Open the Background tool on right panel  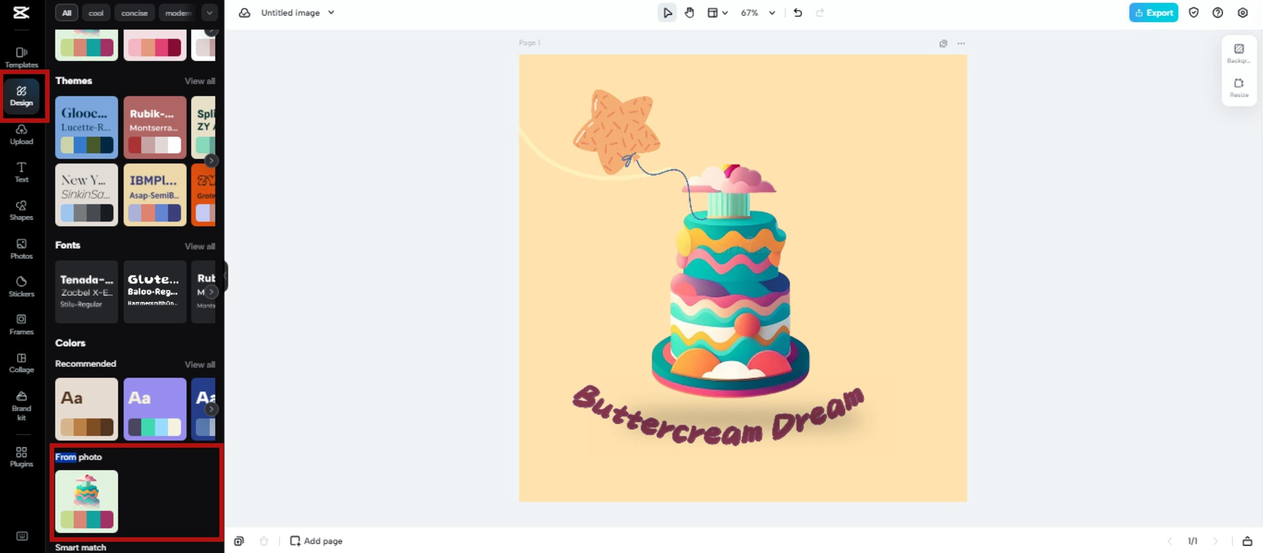coord(1239,53)
